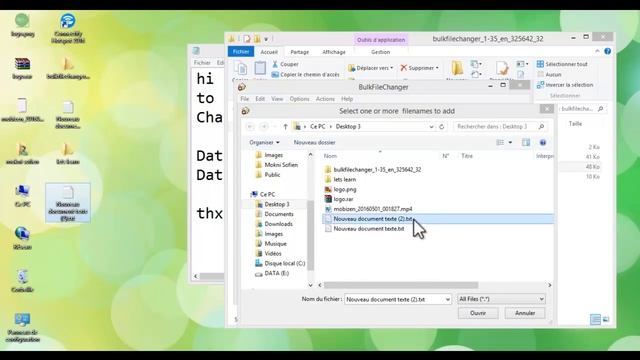Viewport: 640px width, 360px height.
Task: Select logo.rar file
Action: click(x=339, y=199)
